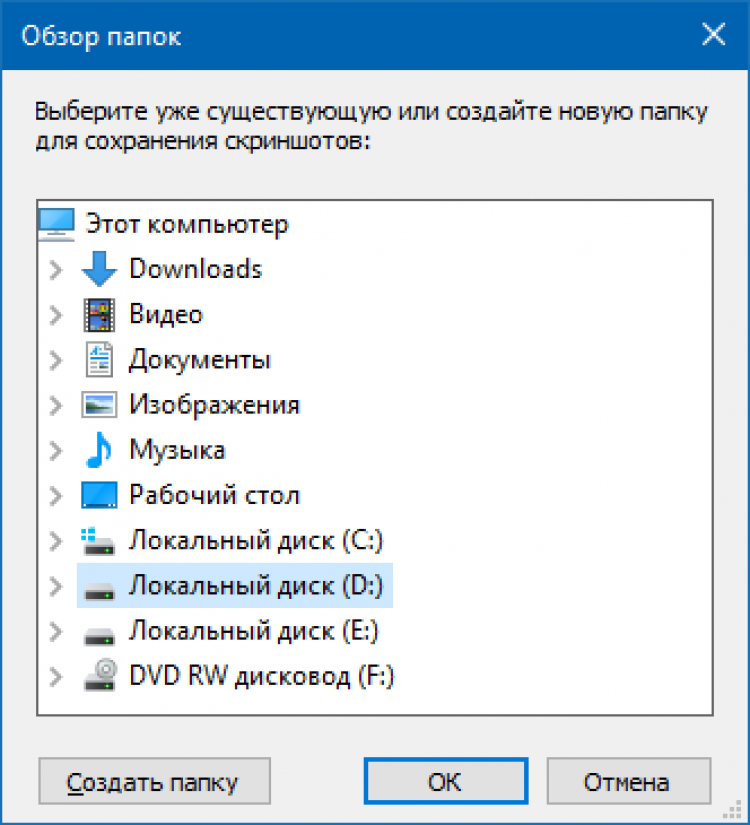Click the Изображения picture icon

(99, 405)
